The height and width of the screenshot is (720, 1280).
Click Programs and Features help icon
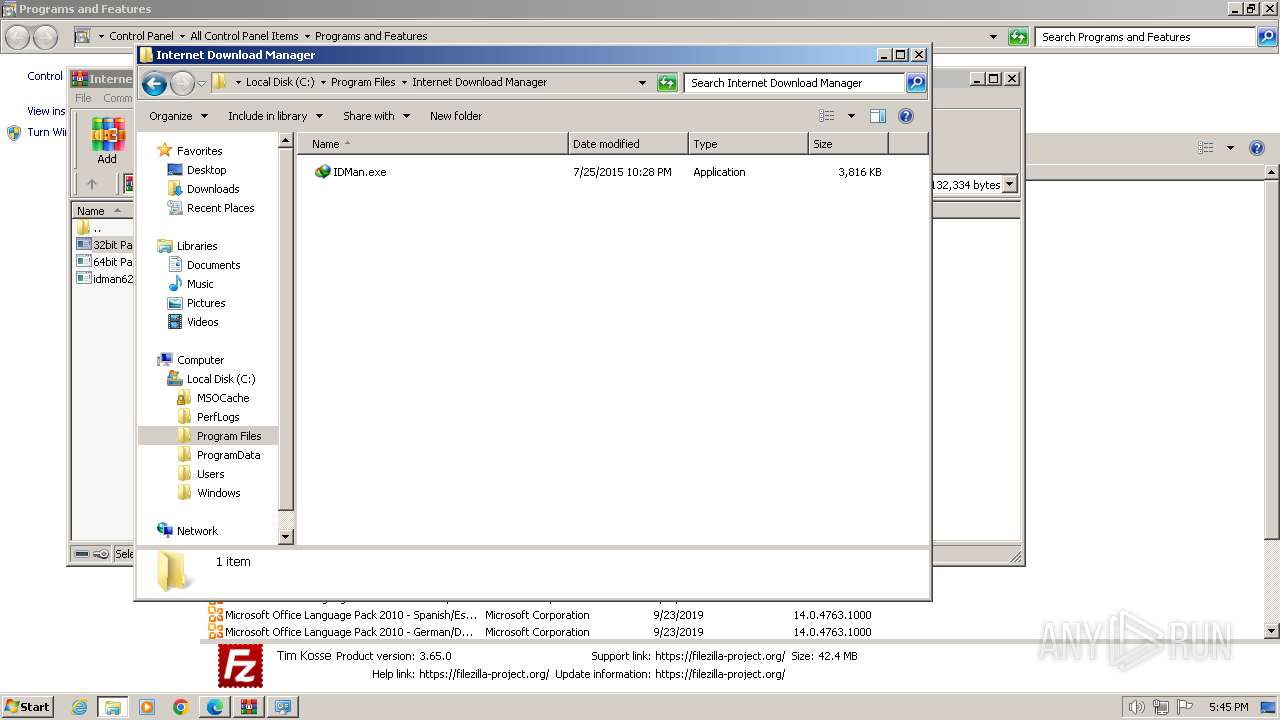(1257, 148)
